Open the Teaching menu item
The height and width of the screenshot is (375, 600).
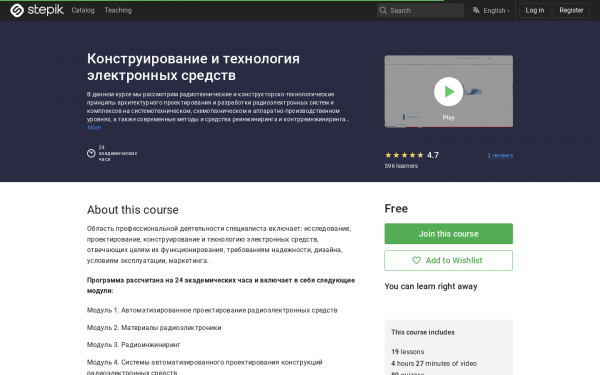click(118, 10)
